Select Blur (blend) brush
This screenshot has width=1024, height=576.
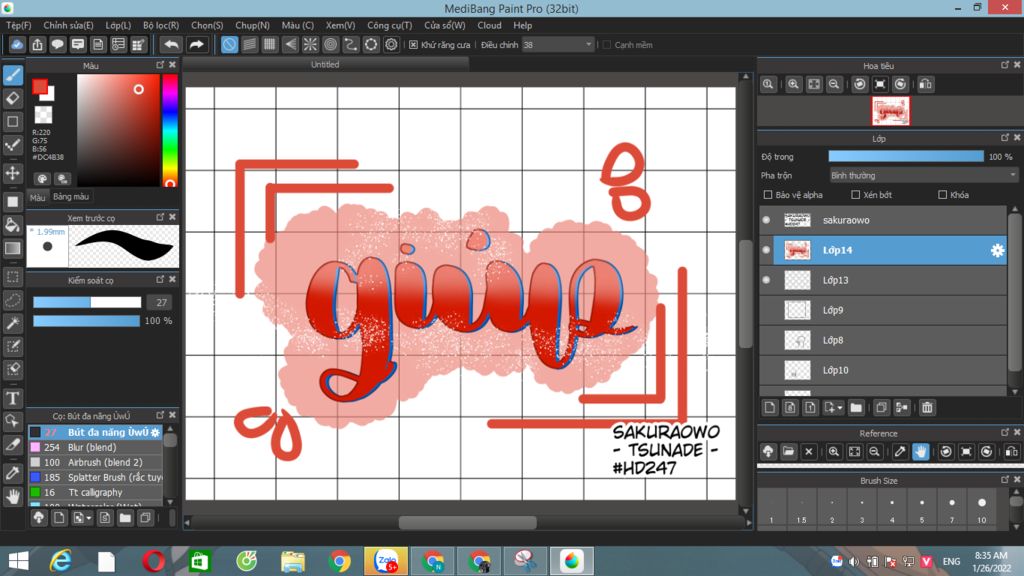click(x=95, y=447)
